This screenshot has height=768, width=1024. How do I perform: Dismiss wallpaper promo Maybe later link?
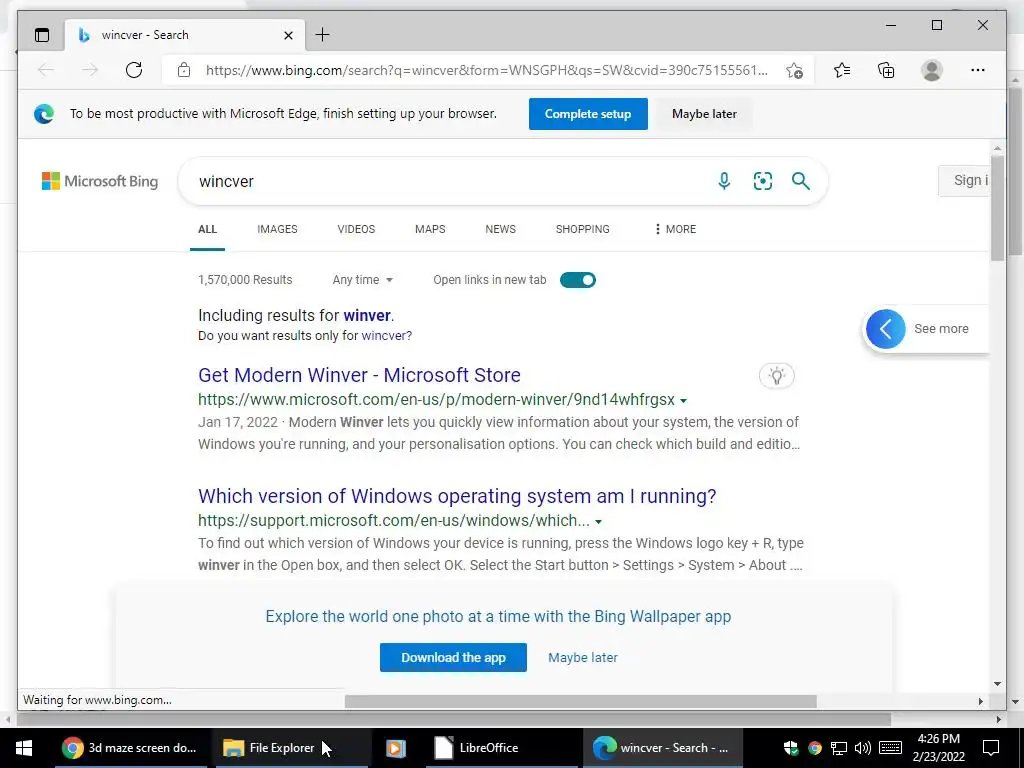pyautogui.click(x=583, y=658)
